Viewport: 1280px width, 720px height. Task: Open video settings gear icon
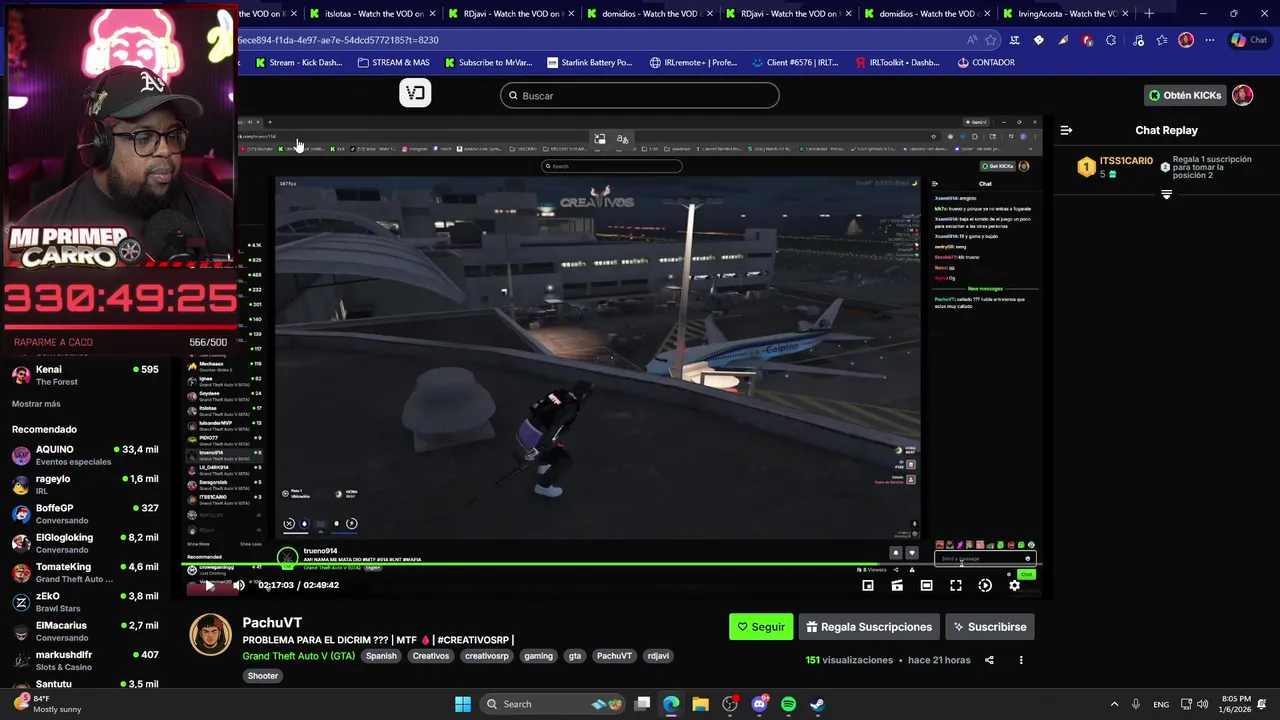click(x=1014, y=586)
